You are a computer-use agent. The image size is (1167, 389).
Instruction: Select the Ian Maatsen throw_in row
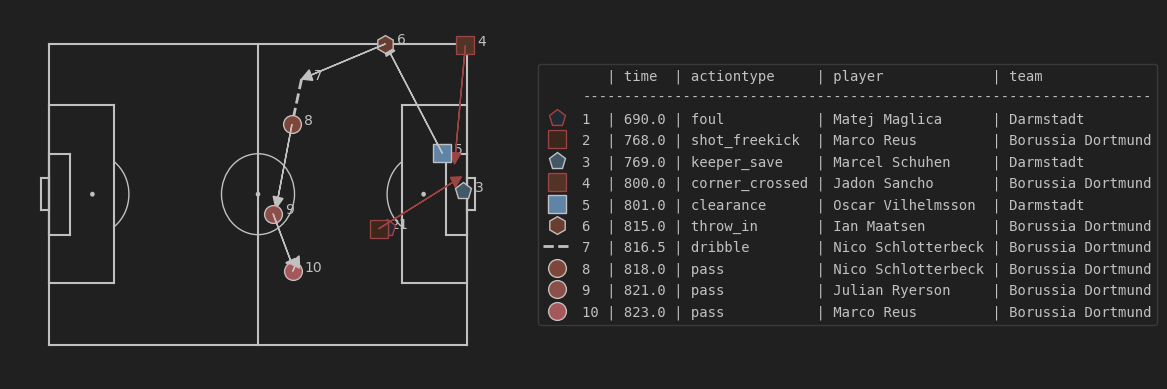coord(848,226)
